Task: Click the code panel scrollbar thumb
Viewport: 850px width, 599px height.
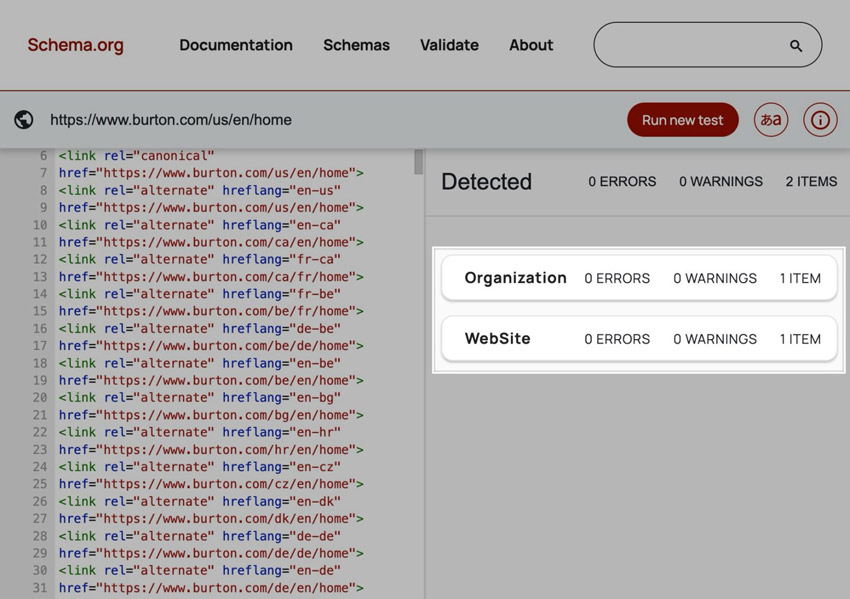Action: point(418,162)
